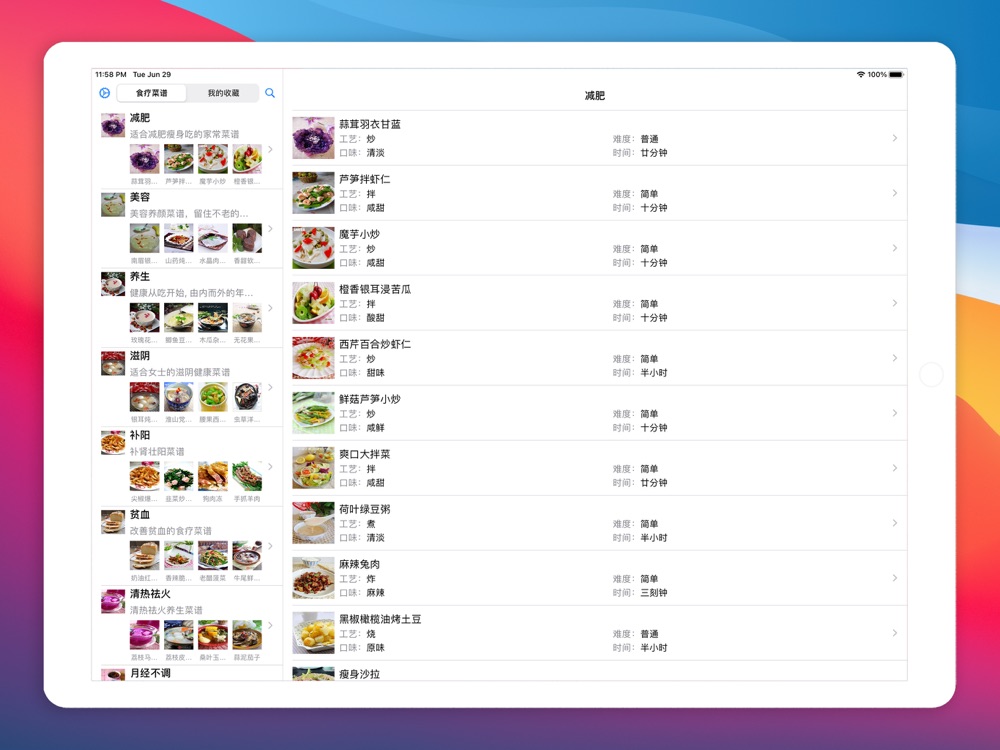Select the 美容 category title

[x=140, y=197]
